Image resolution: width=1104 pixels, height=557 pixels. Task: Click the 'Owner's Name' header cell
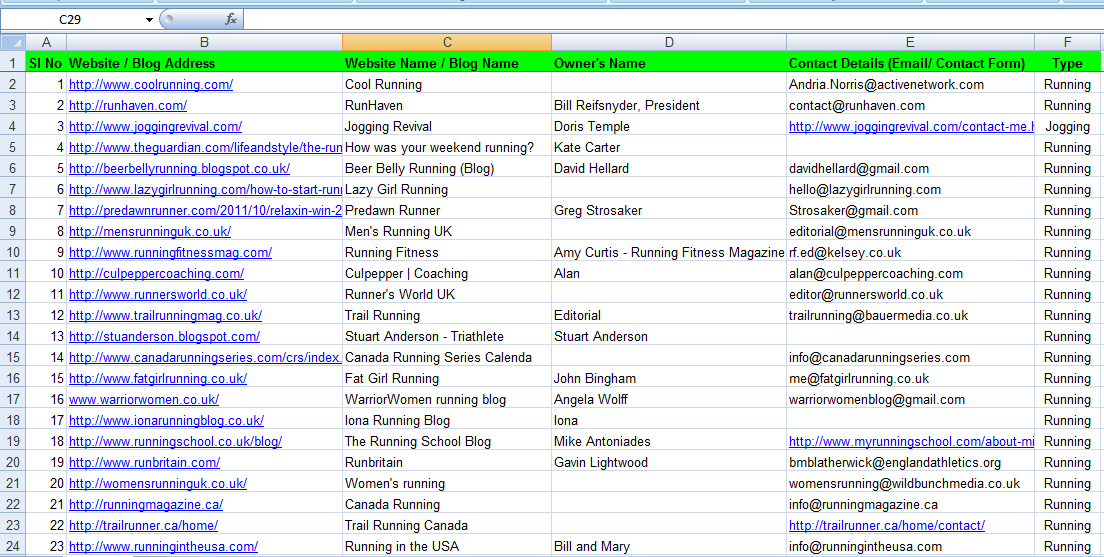(x=669, y=63)
